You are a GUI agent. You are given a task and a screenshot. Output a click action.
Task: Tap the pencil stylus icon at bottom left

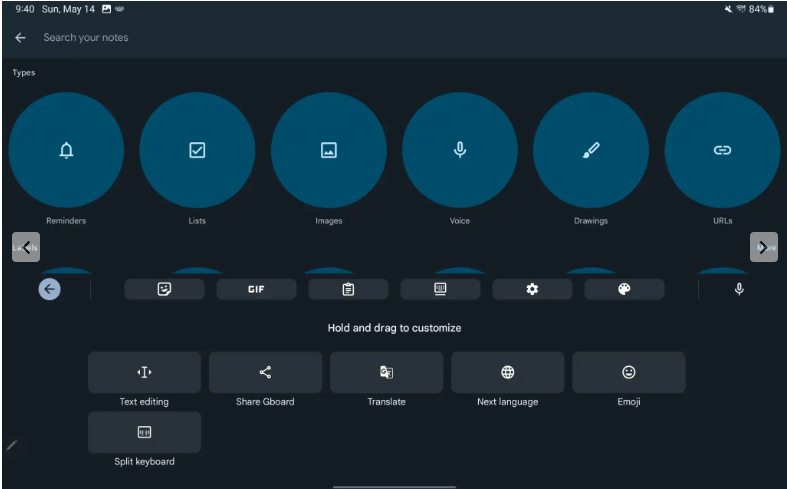coord(12,445)
